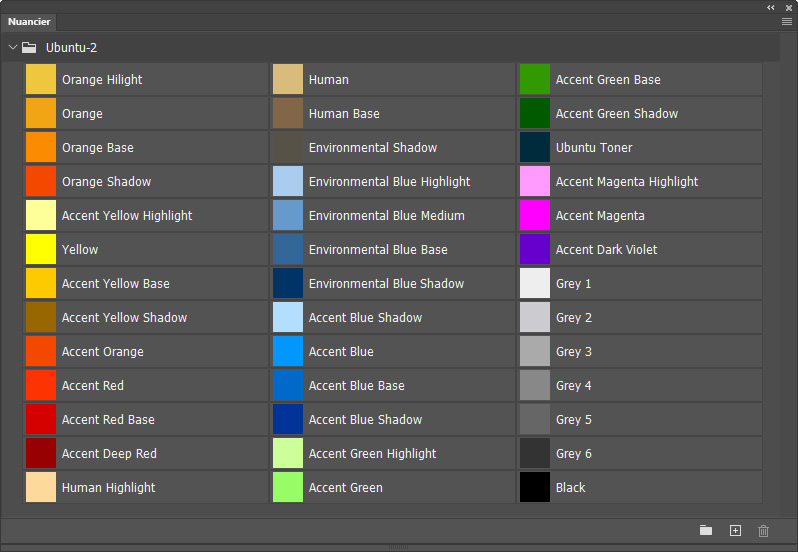798x552 pixels.
Task: Open the Nuancier panel options menu
Action: click(x=787, y=21)
